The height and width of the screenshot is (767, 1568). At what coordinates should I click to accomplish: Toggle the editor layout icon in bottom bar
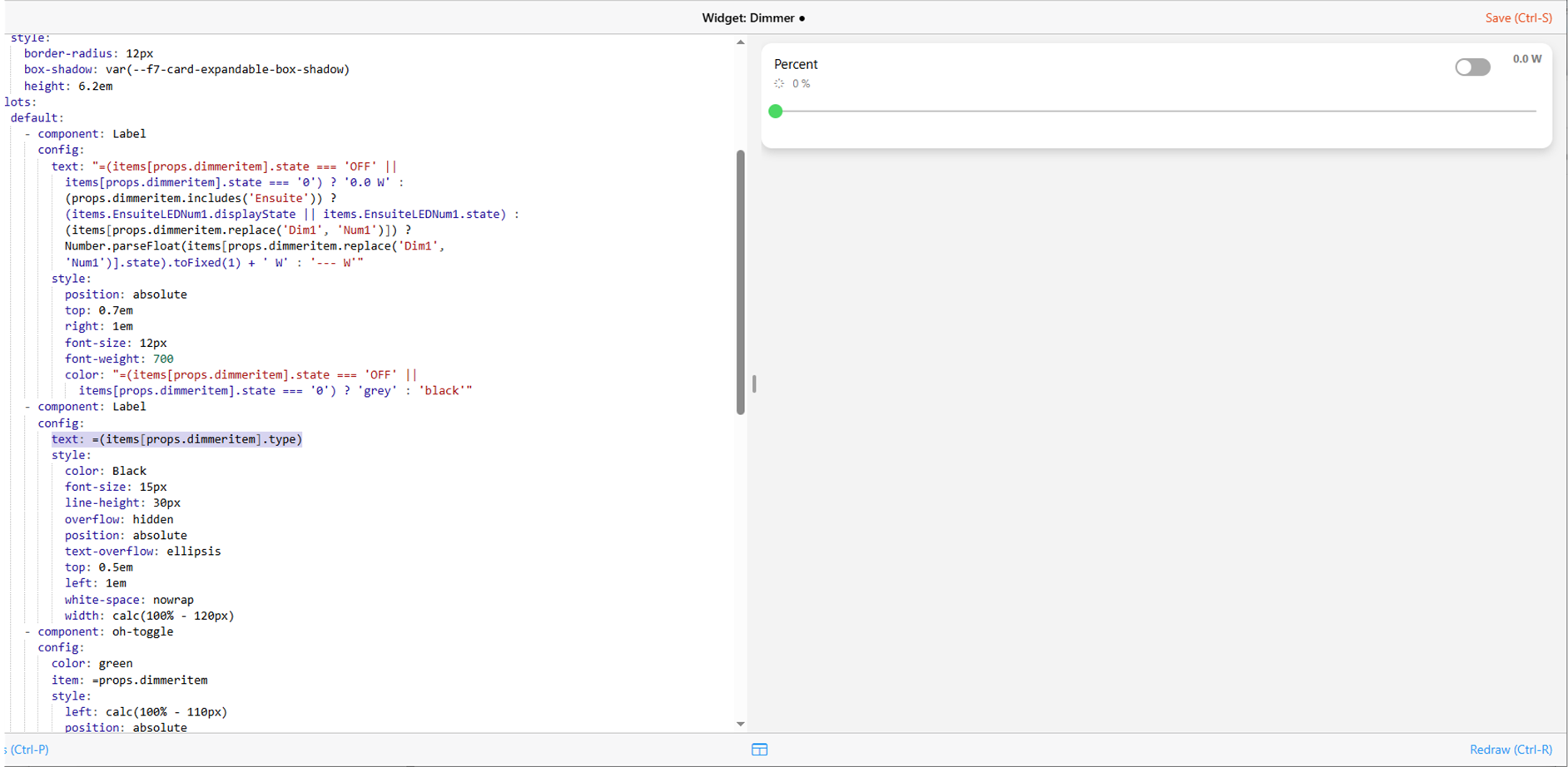point(759,750)
